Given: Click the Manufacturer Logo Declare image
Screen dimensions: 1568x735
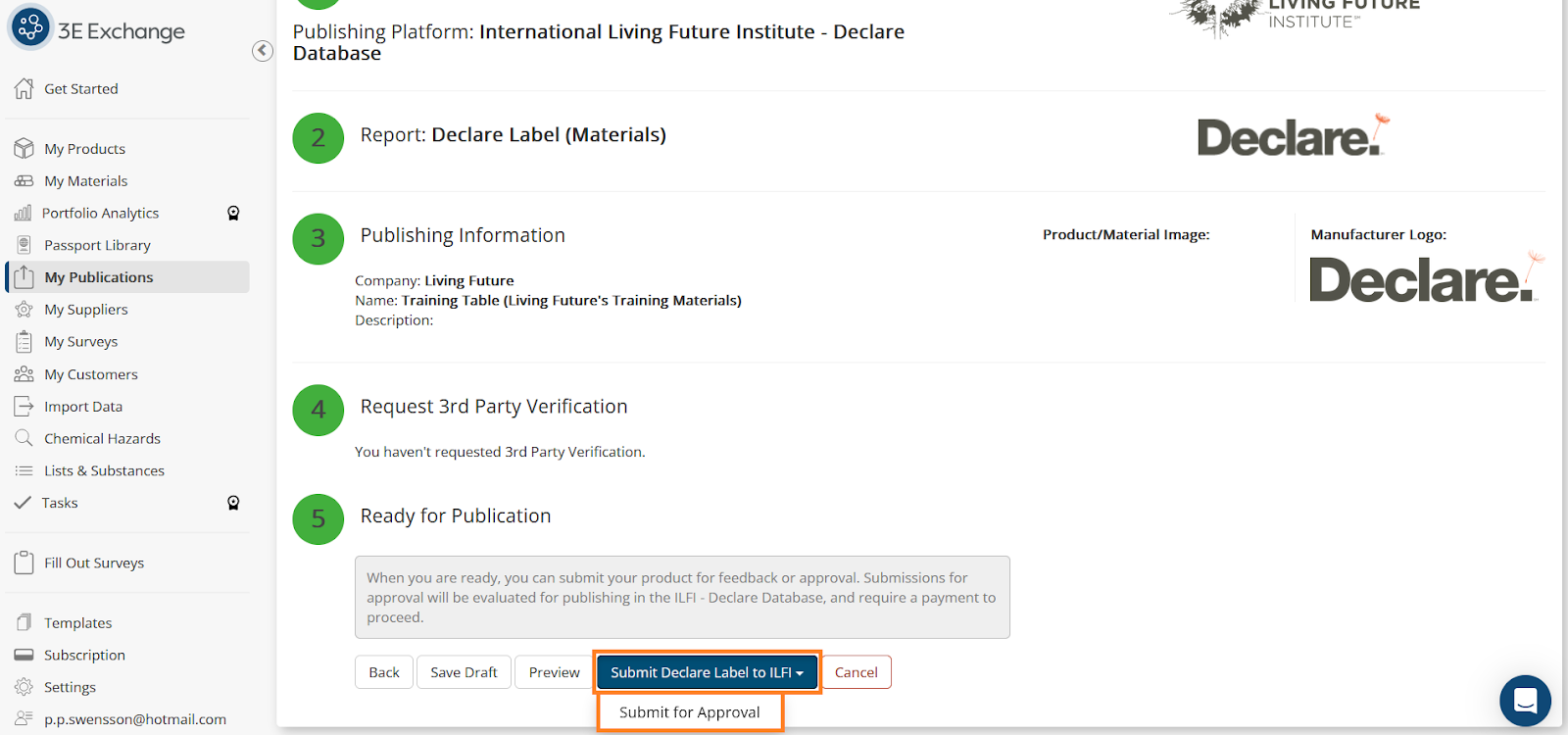Looking at the screenshot, I should (x=1427, y=277).
